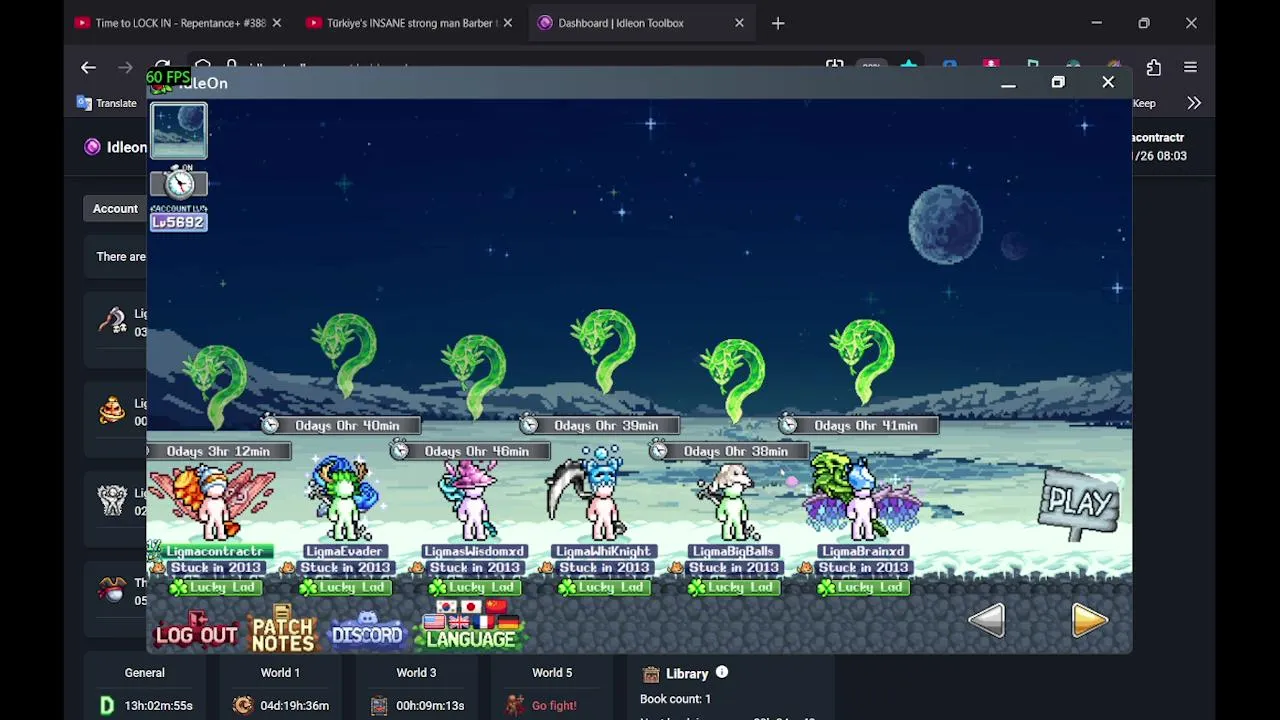Click the green serpent above LigmaEvader
The width and height of the screenshot is (1280, 720).
[344, 355]
